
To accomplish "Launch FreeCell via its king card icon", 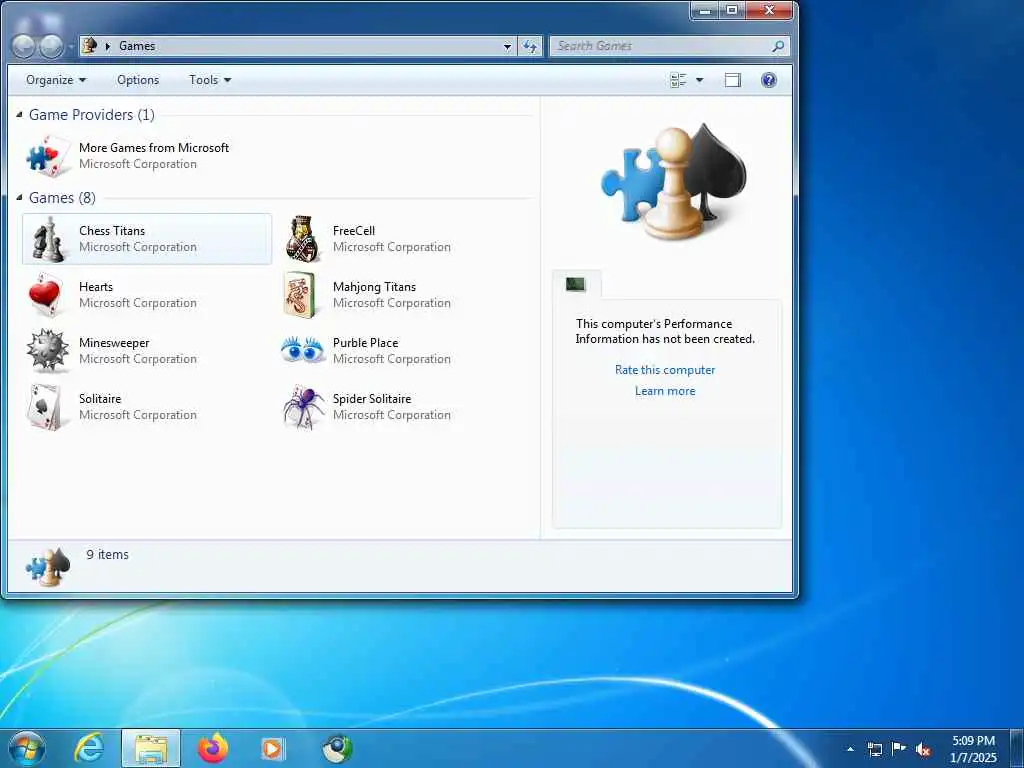I will 302,239.
